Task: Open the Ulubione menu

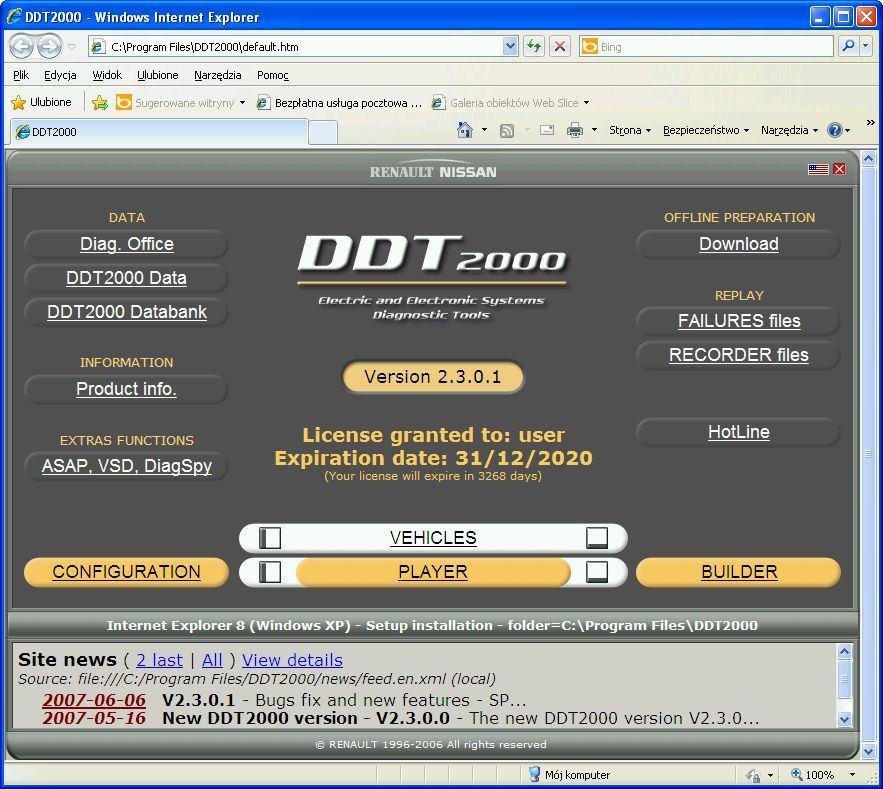Action: point(158,75)
